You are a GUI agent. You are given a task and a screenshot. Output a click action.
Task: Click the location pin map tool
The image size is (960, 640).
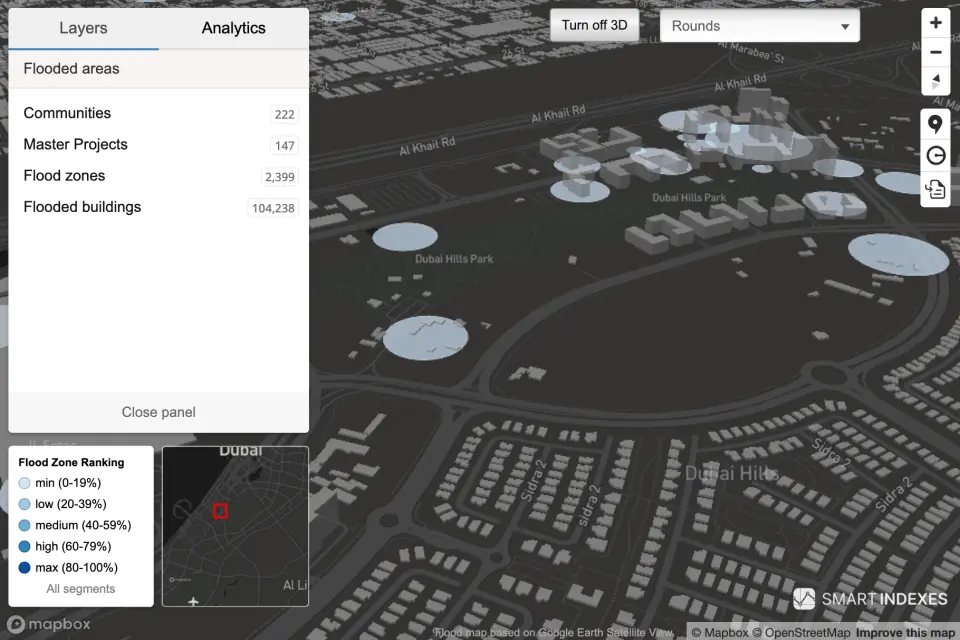(x=936, y=124)
